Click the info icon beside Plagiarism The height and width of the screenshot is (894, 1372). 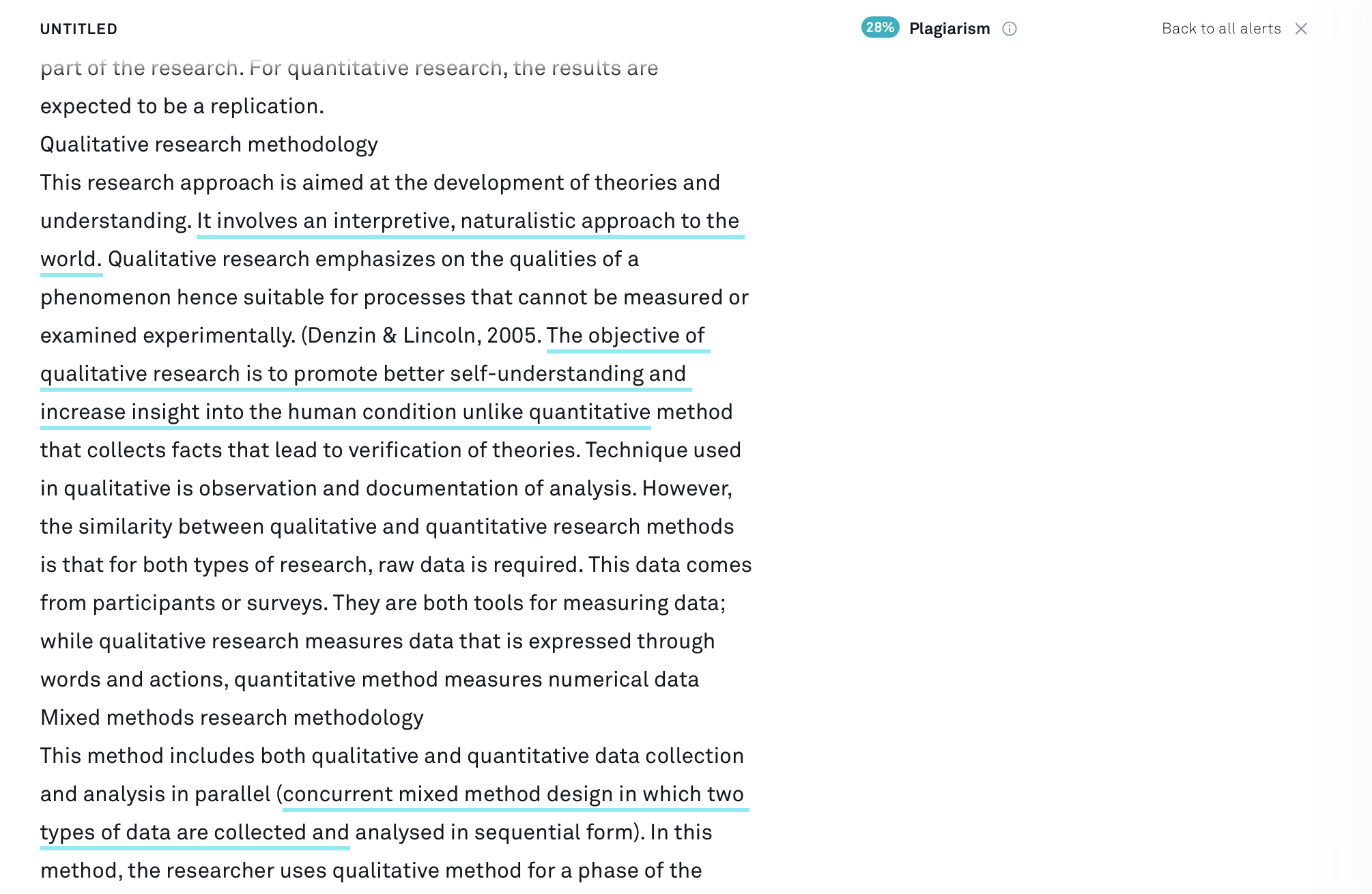[x=1009, y=29]
